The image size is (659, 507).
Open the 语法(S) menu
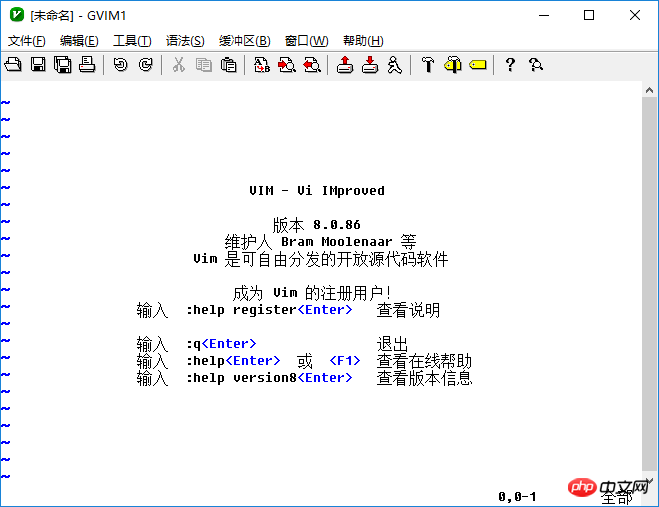point(185,41)
